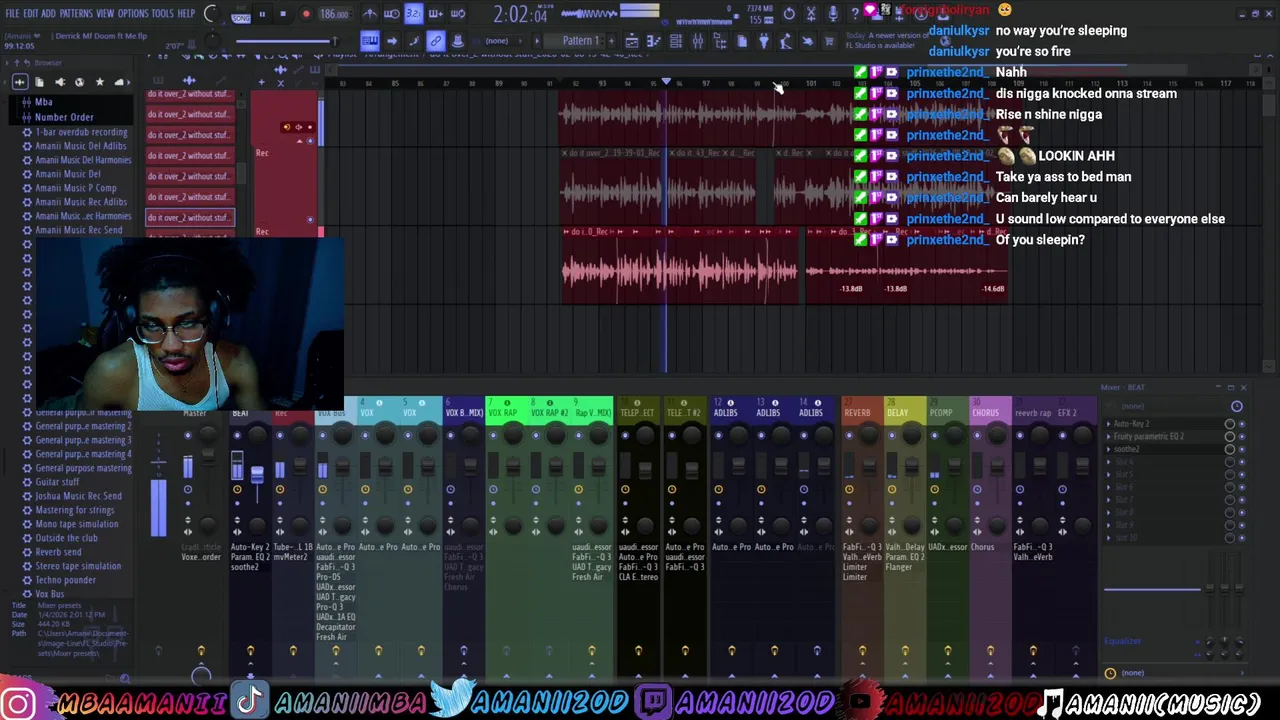Viewport: 1280px width, 720px height.
Task: Move the BEAT track volume fader
Action: click(x=258, y=475)
